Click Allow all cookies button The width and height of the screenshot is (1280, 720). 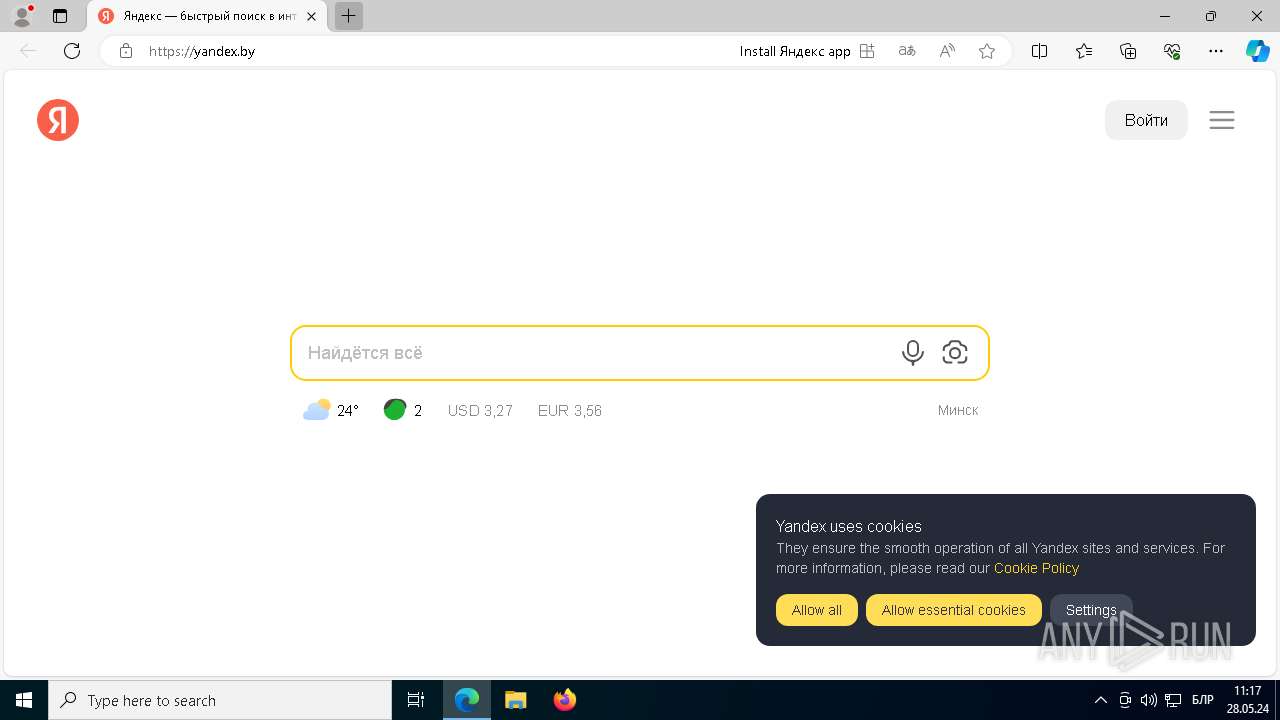coord(817,610)
